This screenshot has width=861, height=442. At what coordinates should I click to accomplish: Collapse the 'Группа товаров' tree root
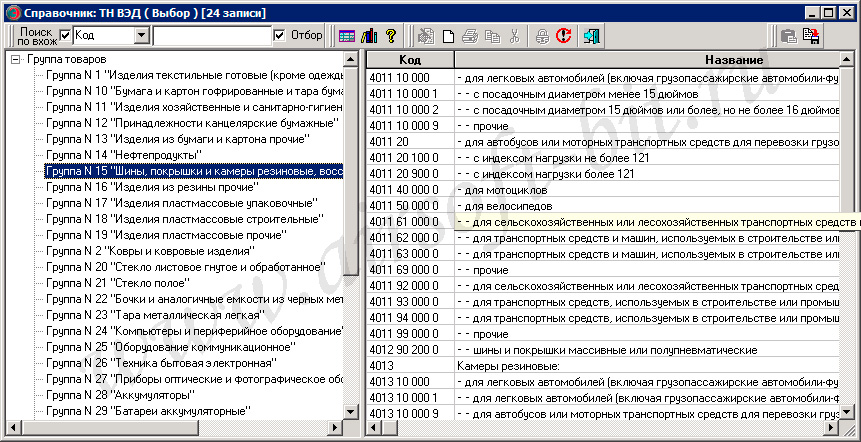[x=14, y=59]
